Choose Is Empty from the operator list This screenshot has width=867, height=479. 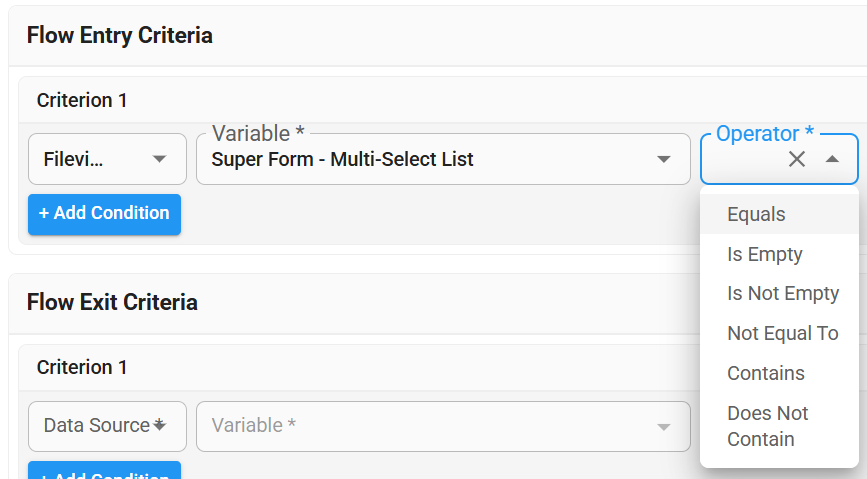pyautogui.click(x=764, y=254)
